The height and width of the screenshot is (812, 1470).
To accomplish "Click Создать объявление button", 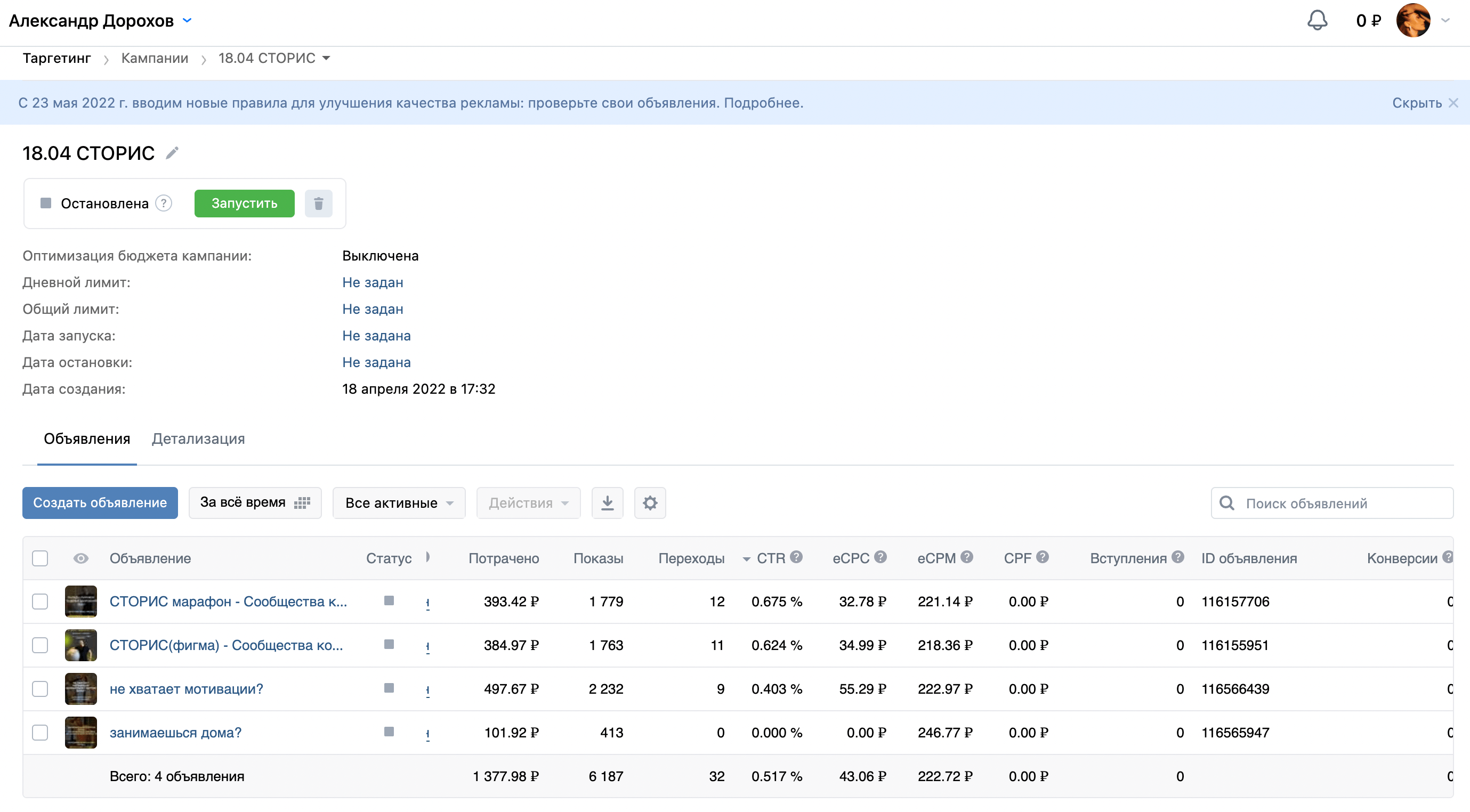I will [x=100, y=503].
